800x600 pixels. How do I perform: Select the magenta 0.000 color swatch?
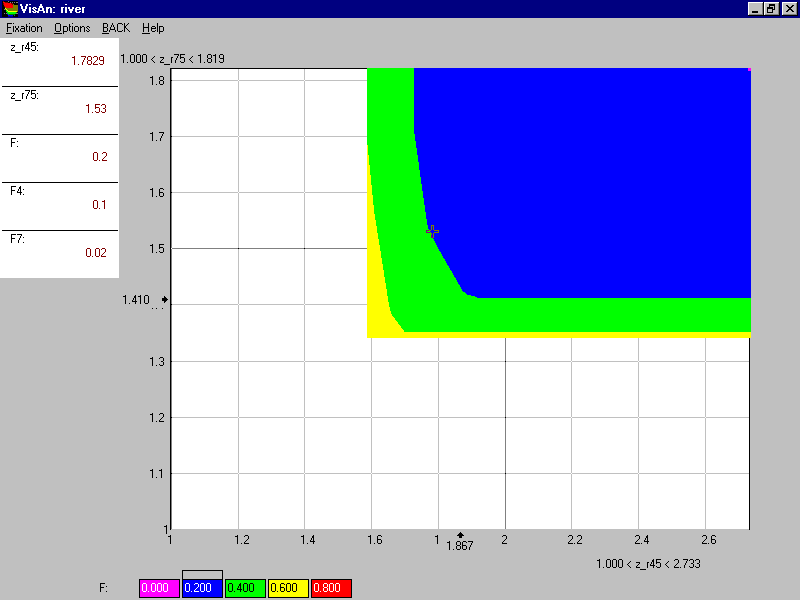point(159,588)
